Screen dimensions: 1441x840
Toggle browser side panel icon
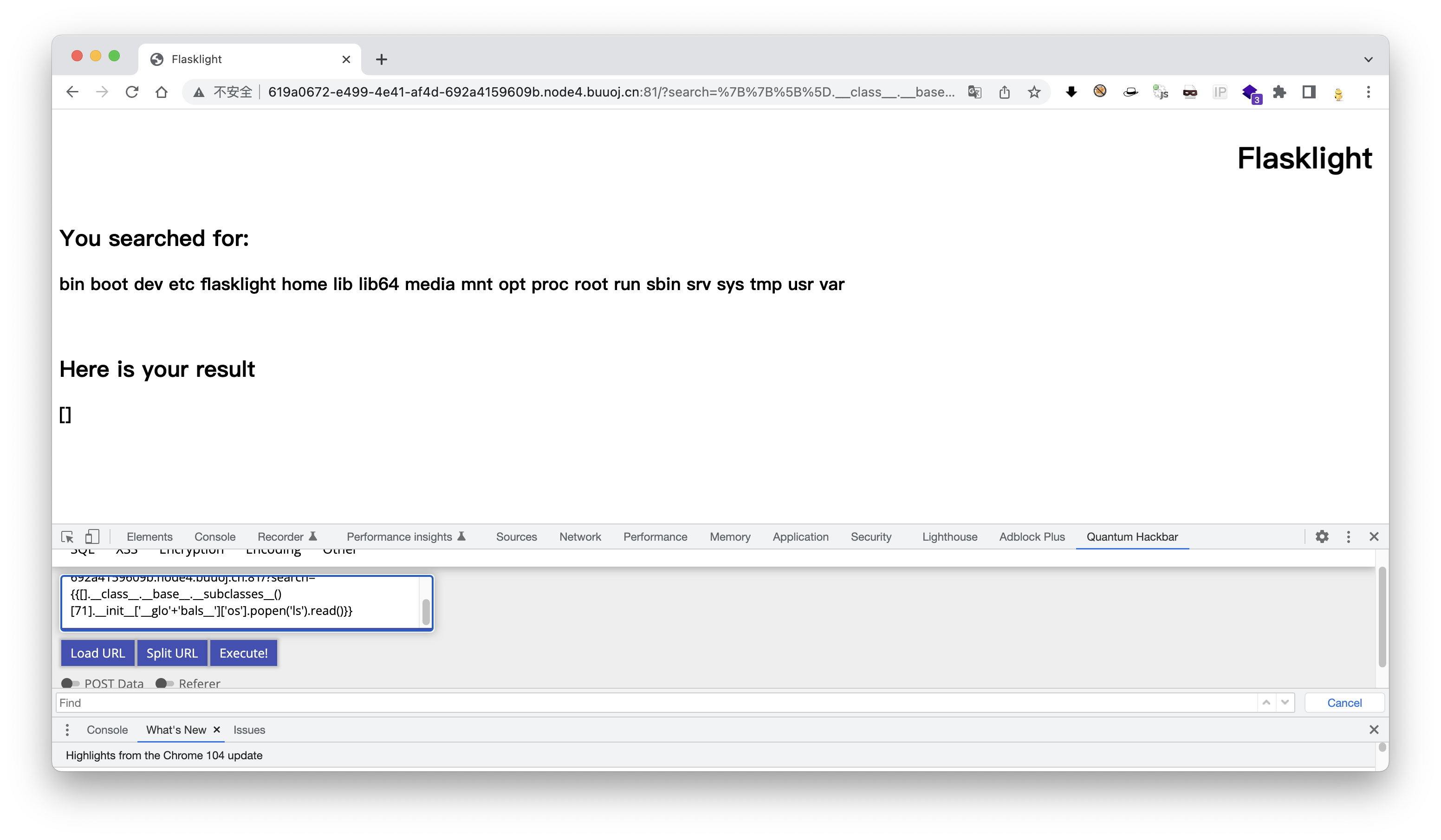pos(1309,92)
